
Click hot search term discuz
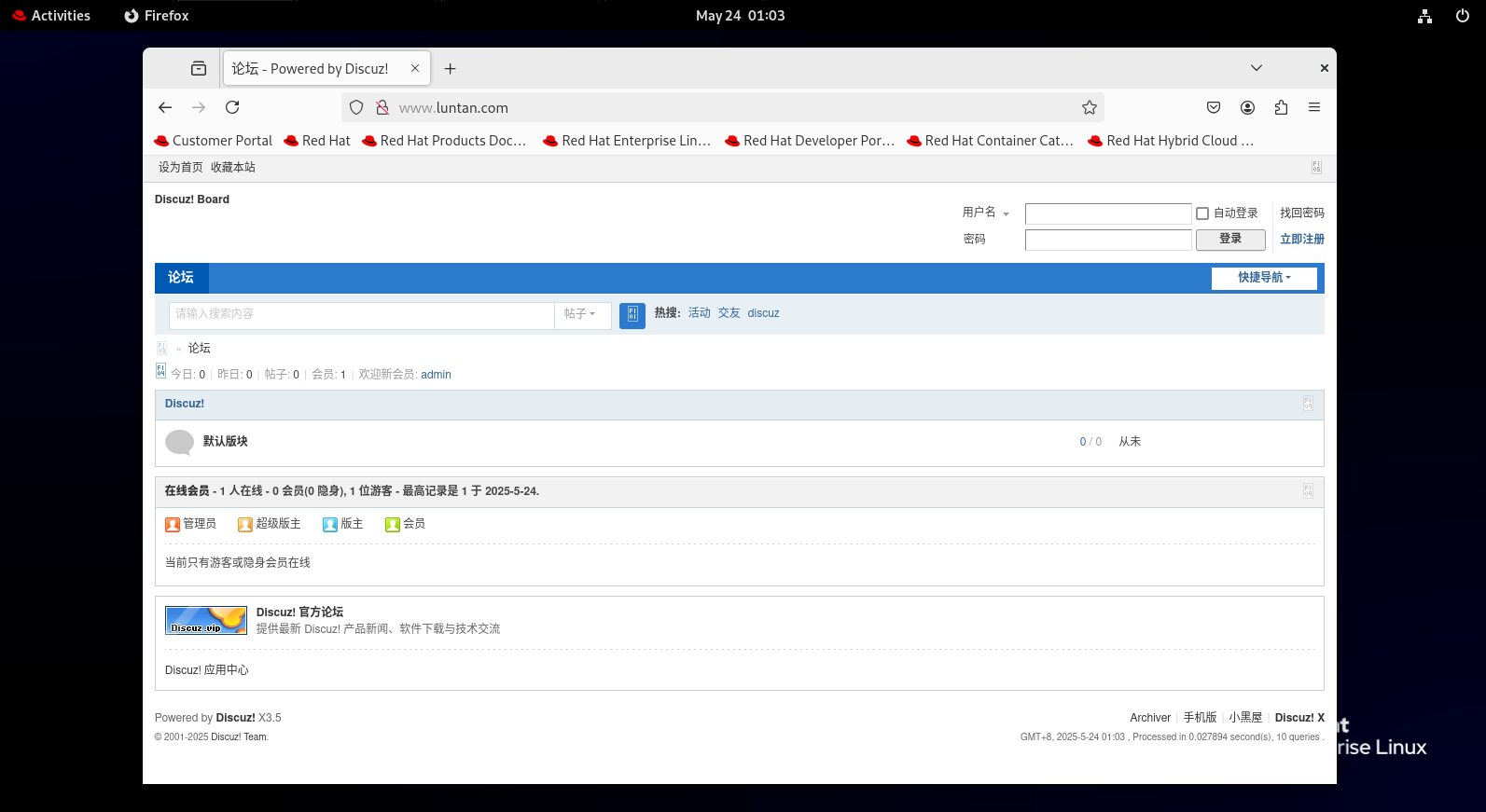point(763,313)
